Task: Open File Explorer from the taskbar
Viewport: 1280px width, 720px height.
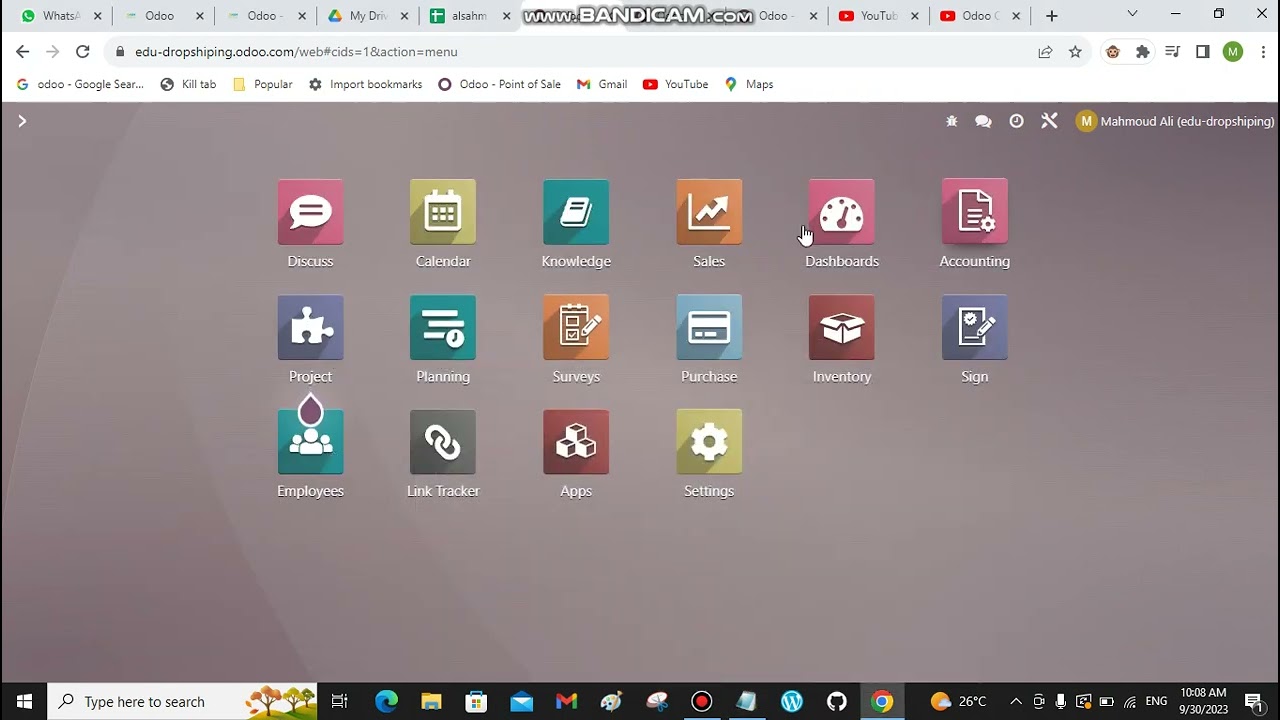Action: click(x=431, y=701)
